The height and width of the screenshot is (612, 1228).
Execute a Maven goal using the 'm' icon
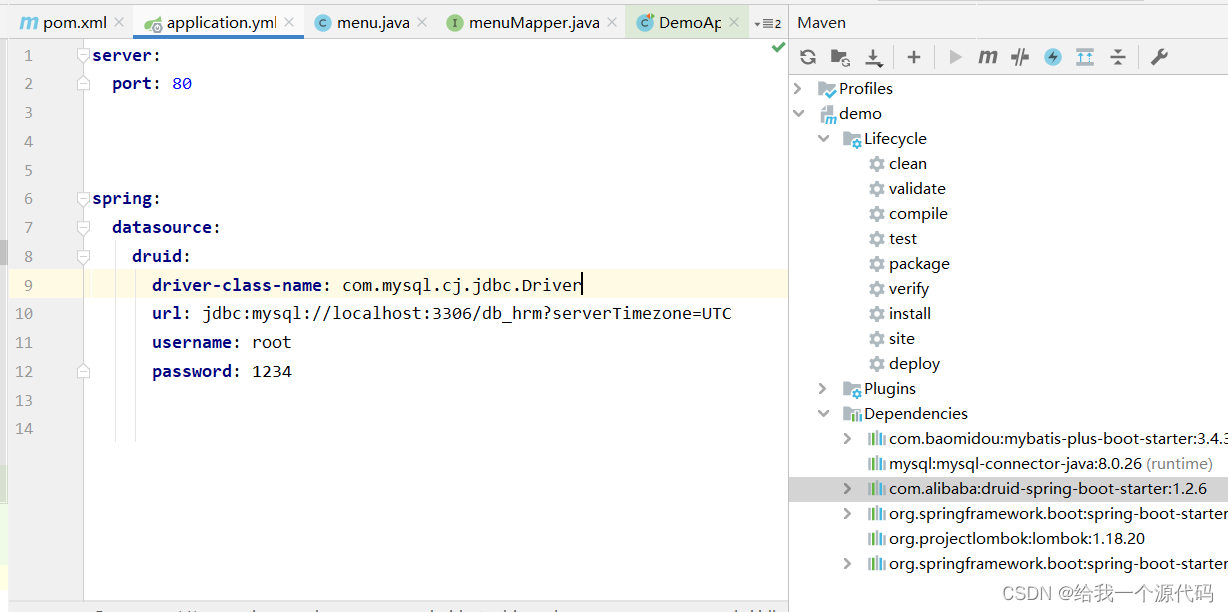(987, 57)
